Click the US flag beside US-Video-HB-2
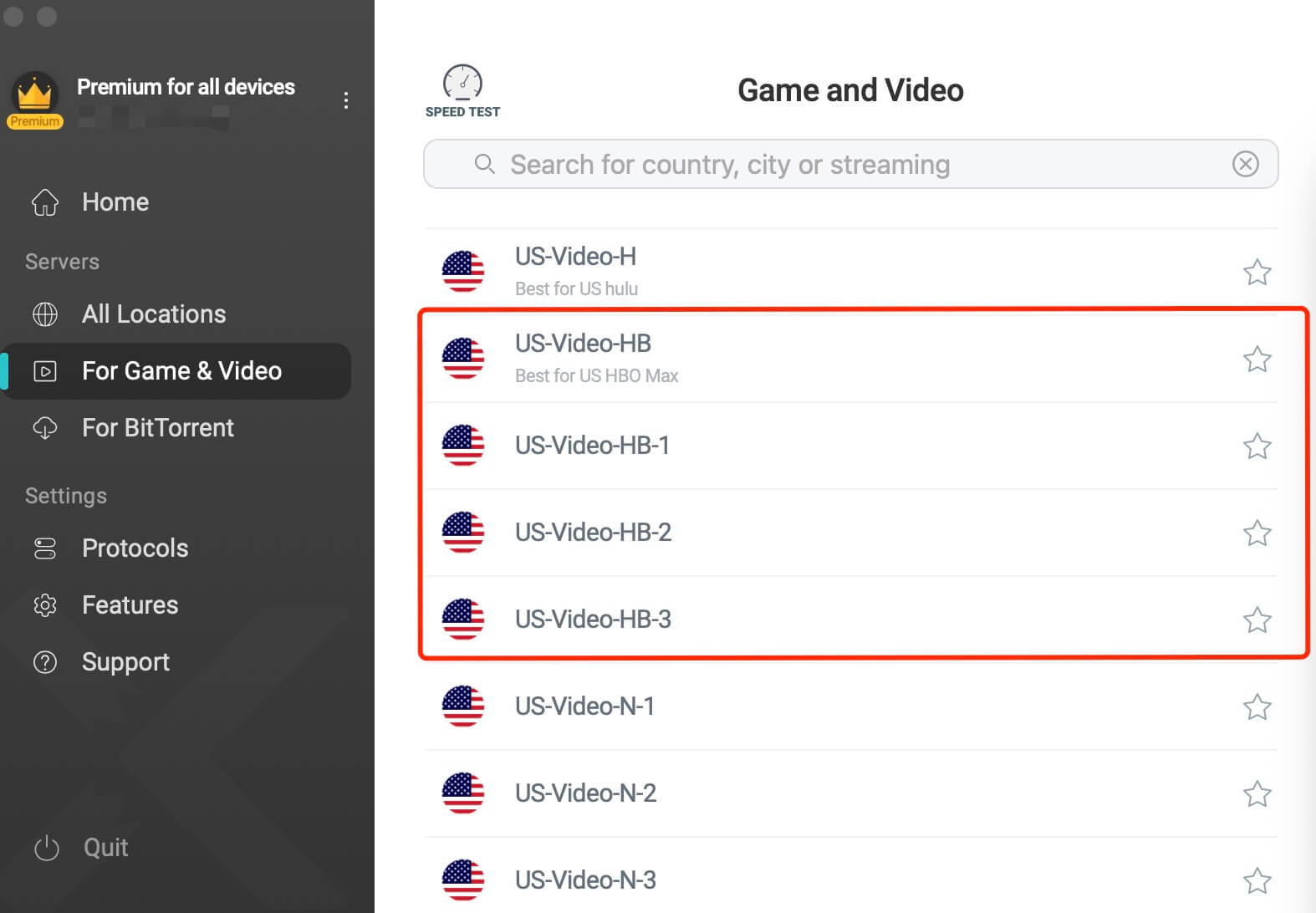 463,533
